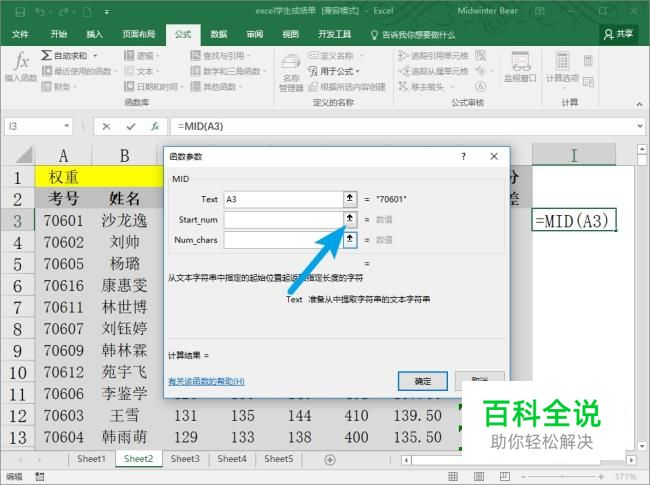Click the zoom slider in status bar
Viewport: 650px width, 485px height.
click(562, 477)
